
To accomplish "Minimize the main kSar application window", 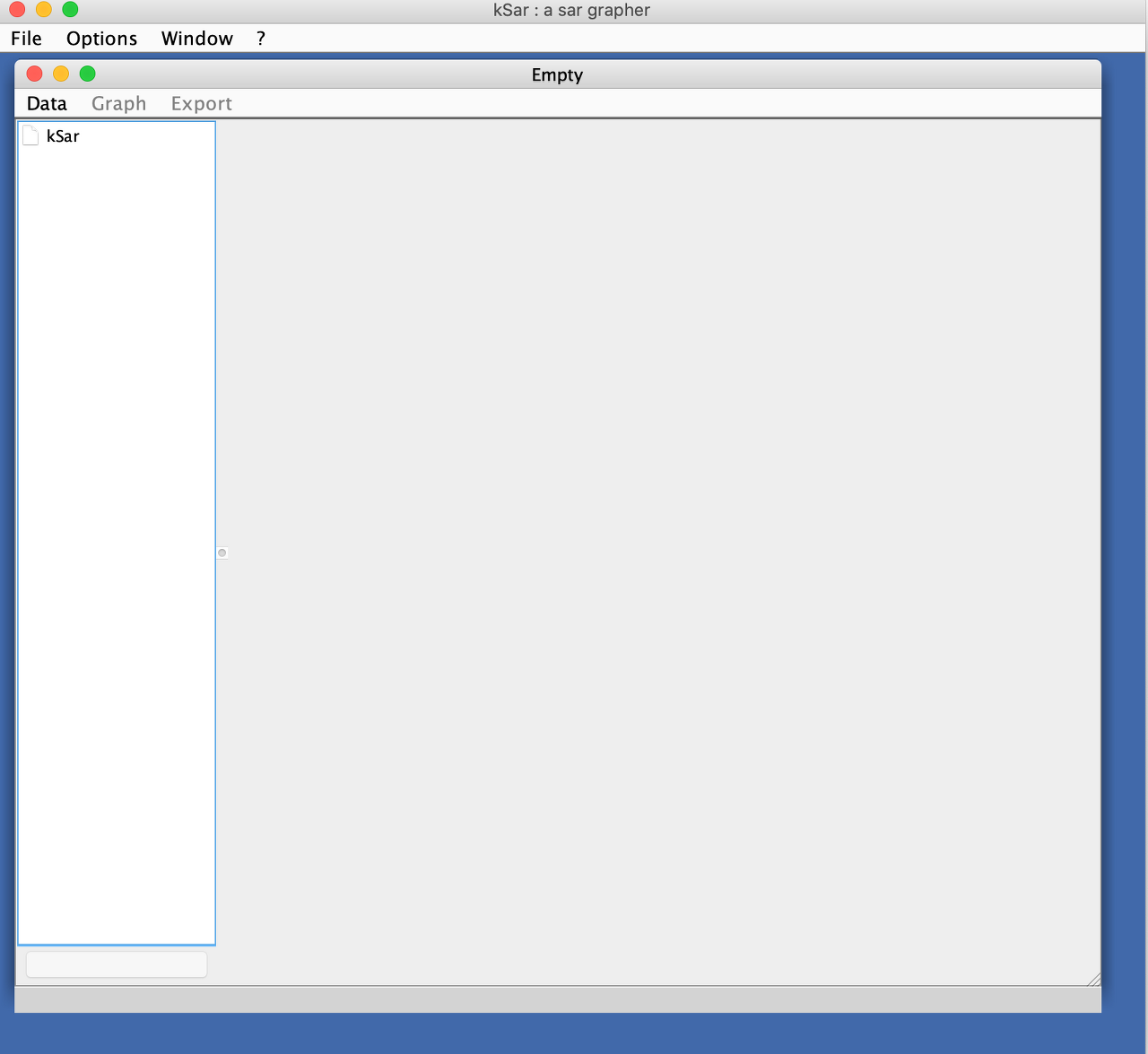I will click(x=44, y=10).
